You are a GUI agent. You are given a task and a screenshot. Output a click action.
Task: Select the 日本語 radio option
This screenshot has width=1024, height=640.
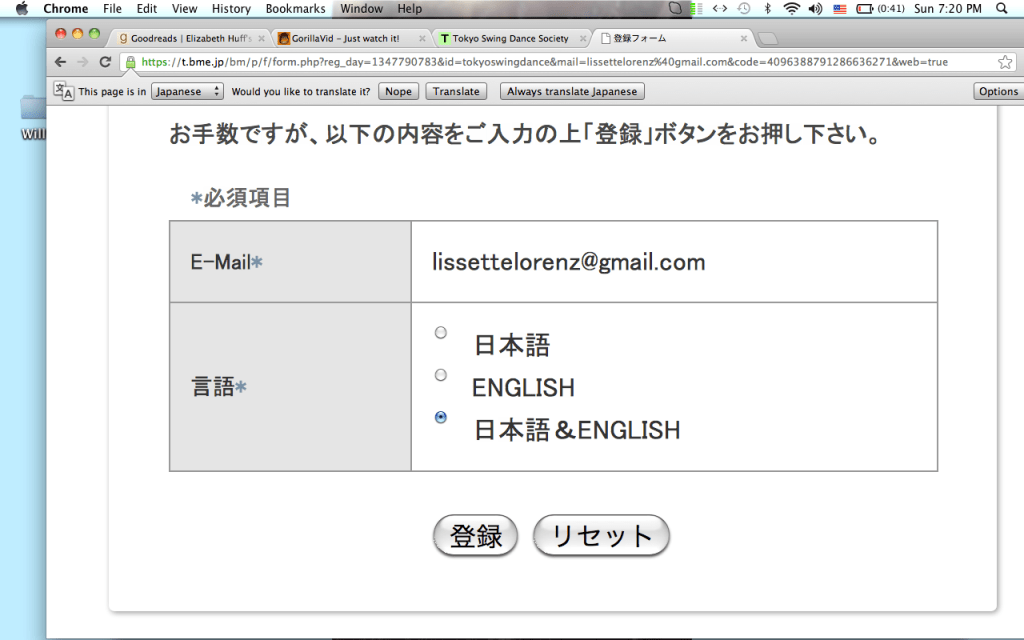pyautogui.click(x=441, y=332)
